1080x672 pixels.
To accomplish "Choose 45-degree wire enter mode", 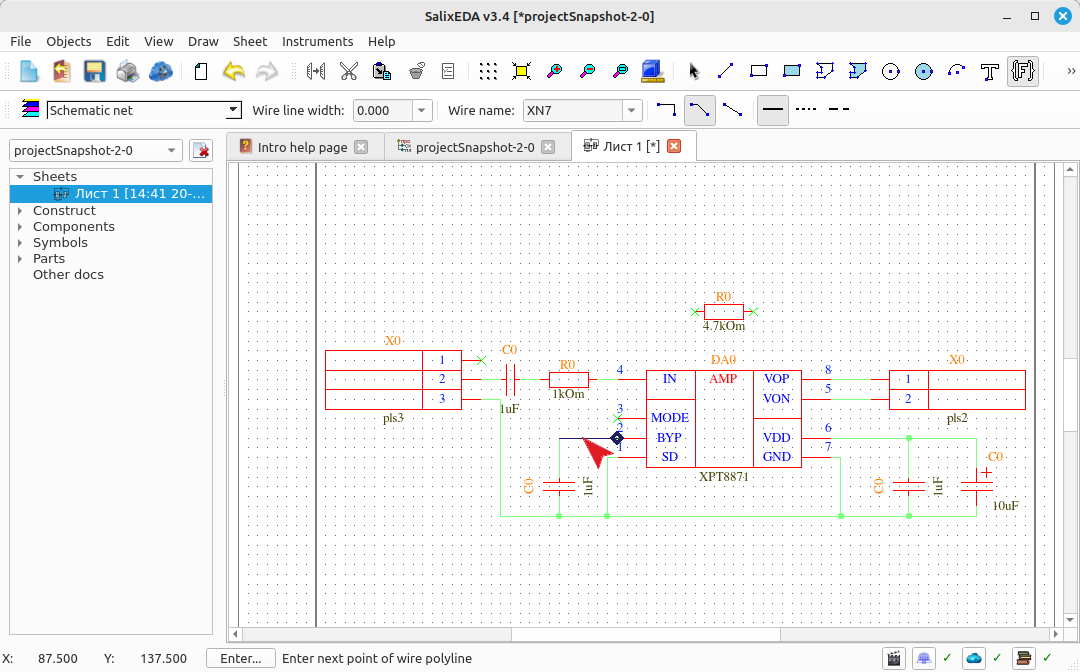I will click(699, 109).
